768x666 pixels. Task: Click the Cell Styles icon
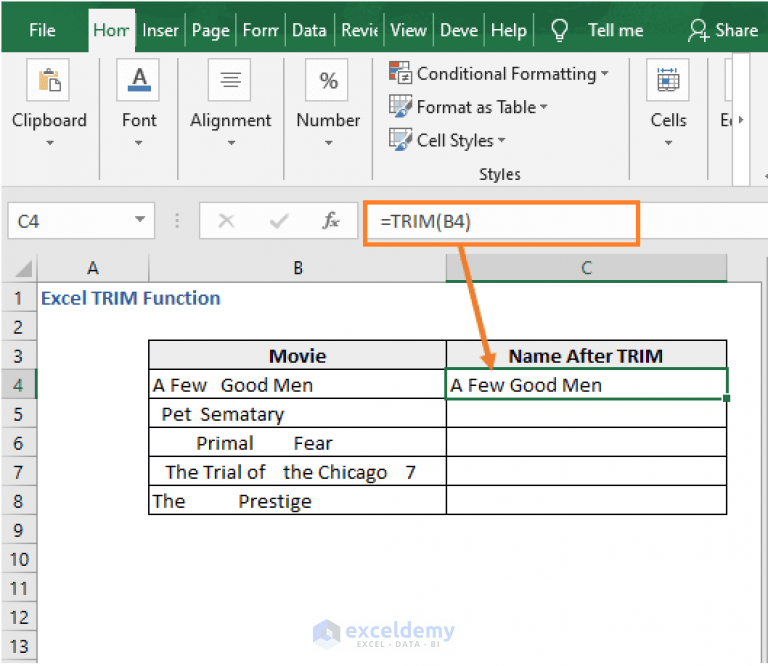point(400,140)
